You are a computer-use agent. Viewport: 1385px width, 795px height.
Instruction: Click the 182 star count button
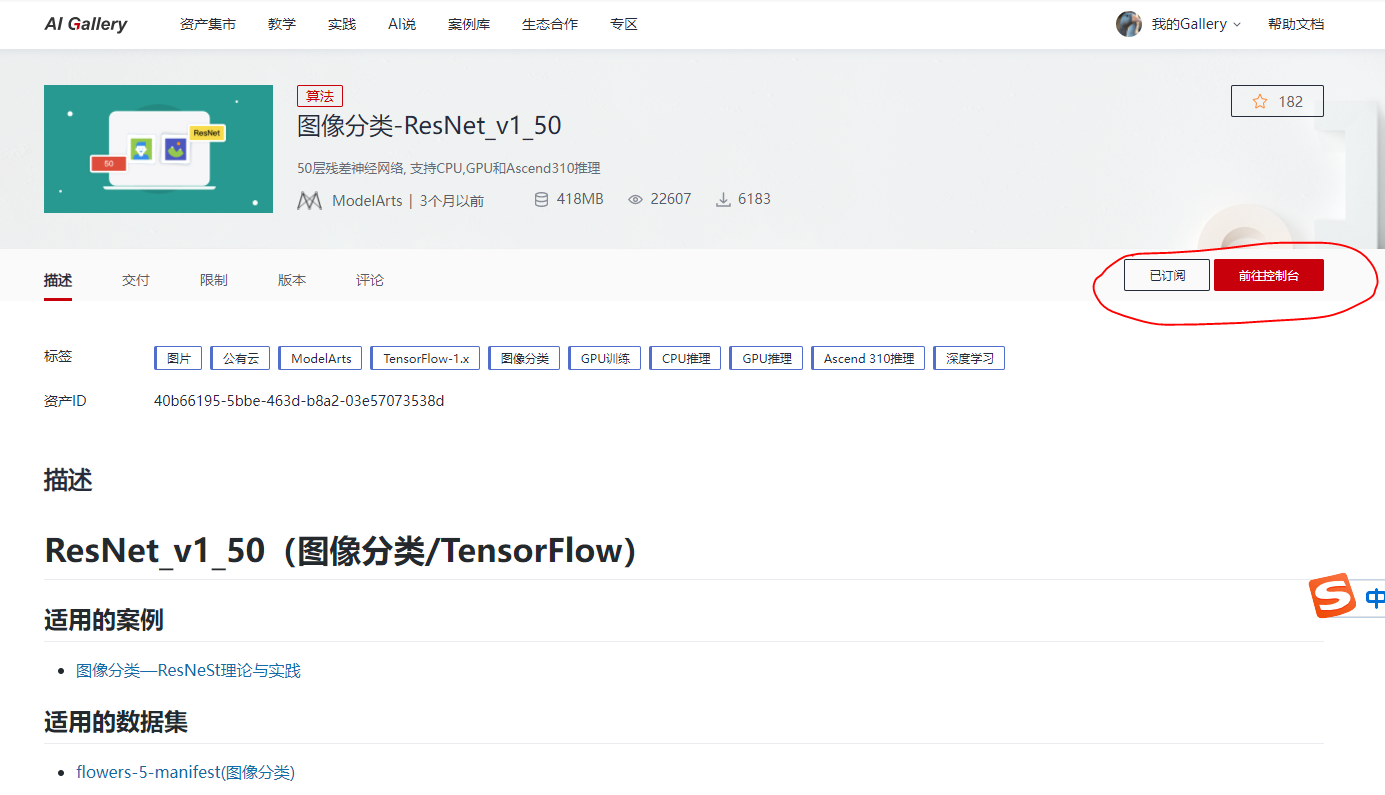tap(1277, 101)
